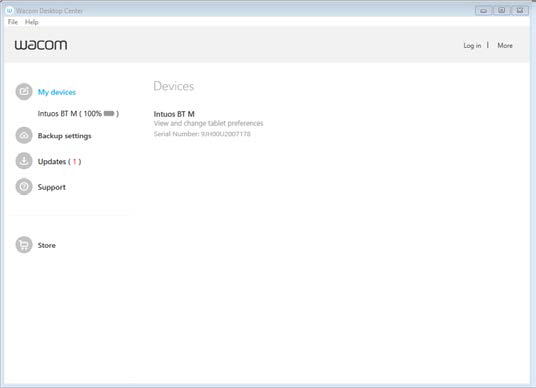Click the Serial Number text
Viewport: 536px width, 388px height.
click(202, 134)
